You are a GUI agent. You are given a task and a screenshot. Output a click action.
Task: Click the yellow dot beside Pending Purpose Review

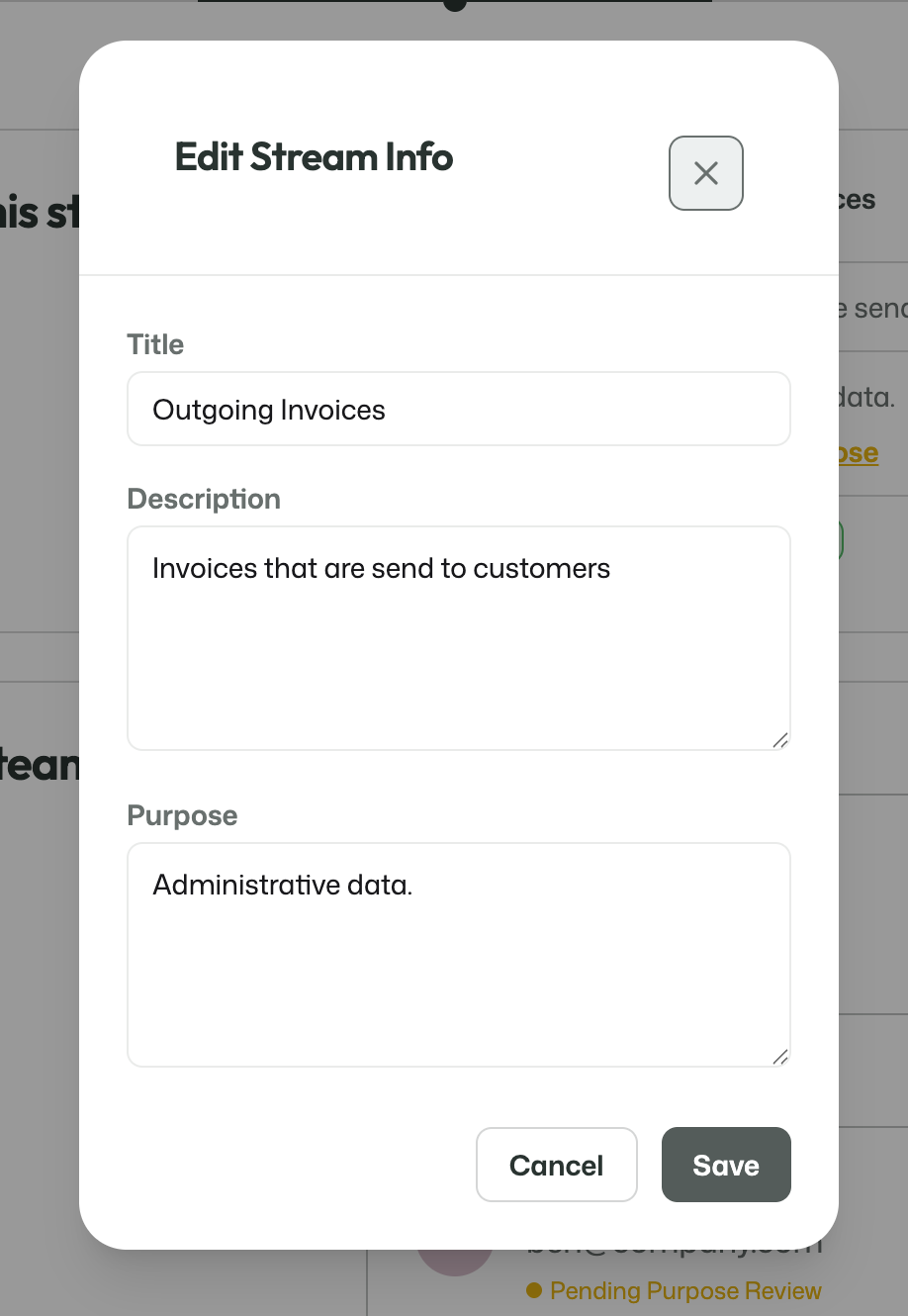click(x=534, y=1290)
